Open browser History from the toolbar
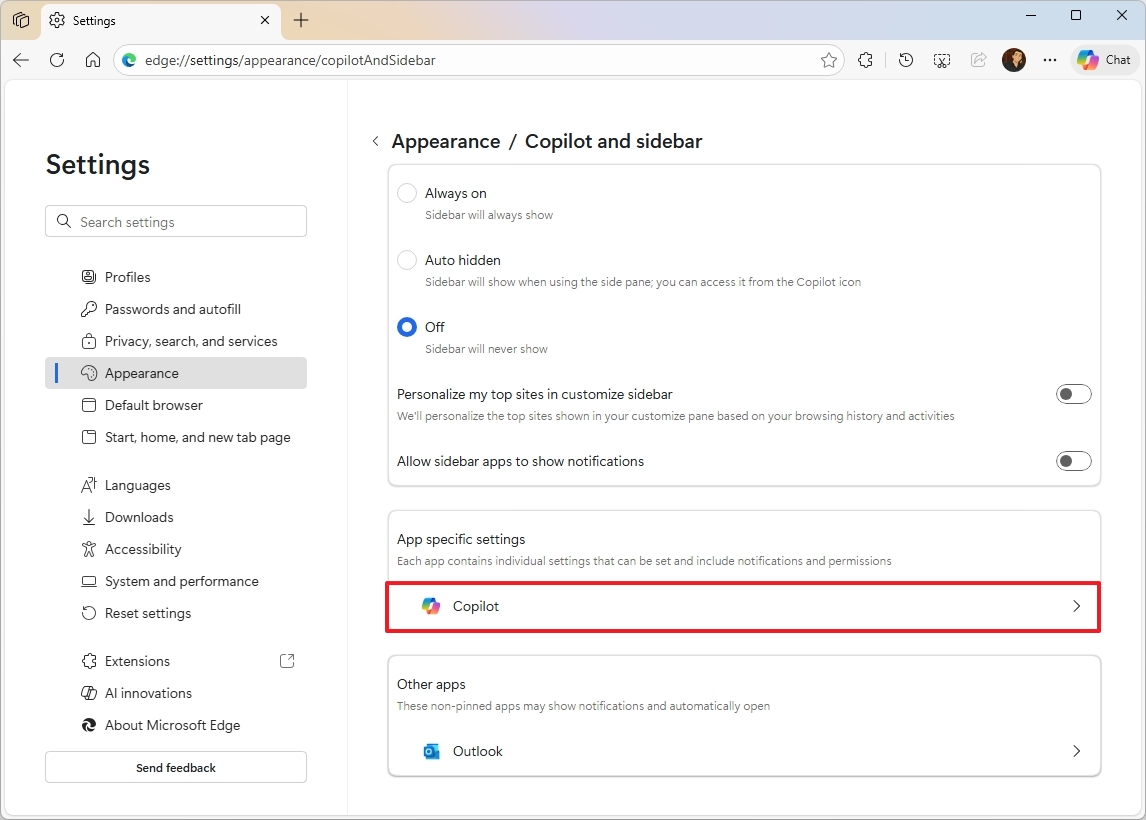 (905, 60)
